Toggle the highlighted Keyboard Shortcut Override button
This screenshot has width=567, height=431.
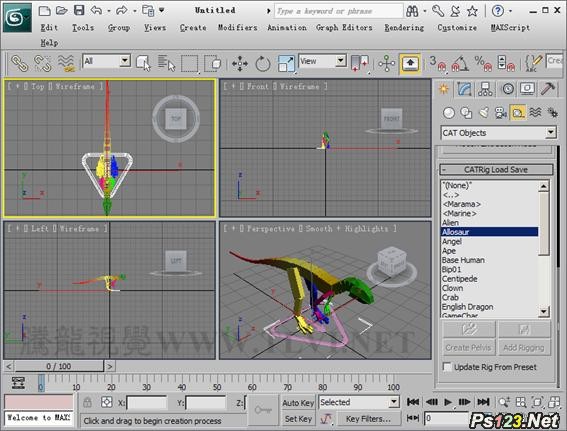pos(410,64)
